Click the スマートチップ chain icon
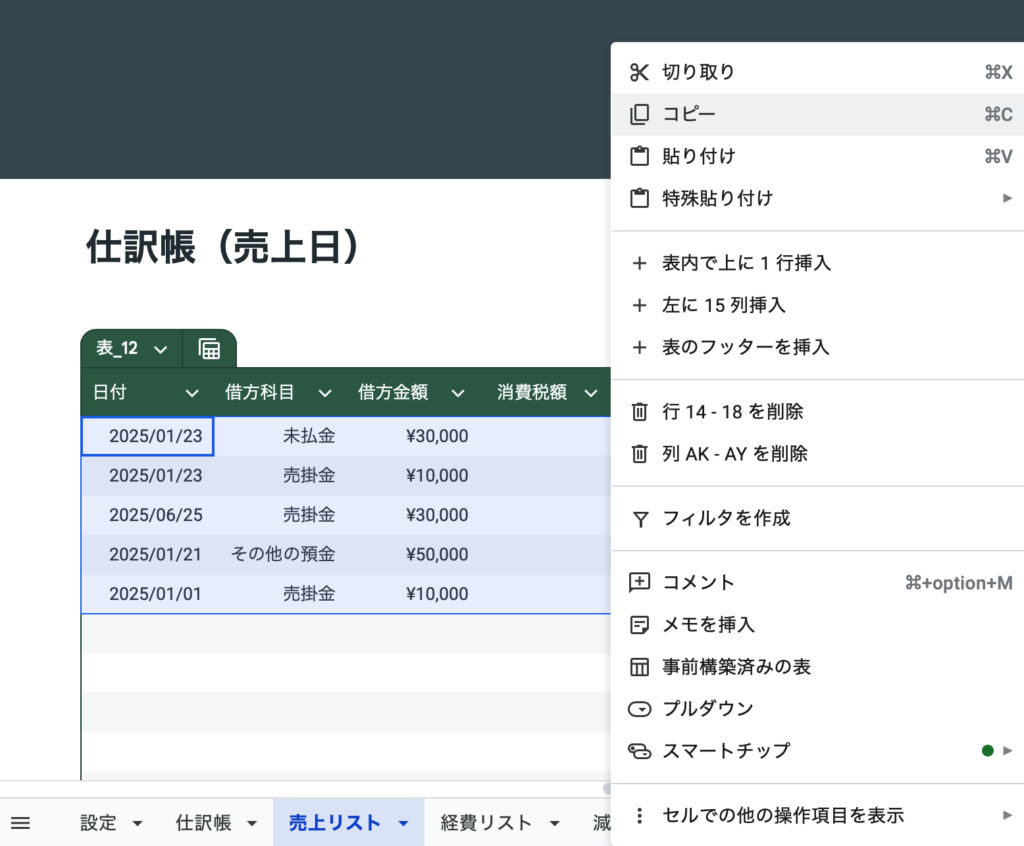This screenshot has width=1024, height=846. [639, 750]
